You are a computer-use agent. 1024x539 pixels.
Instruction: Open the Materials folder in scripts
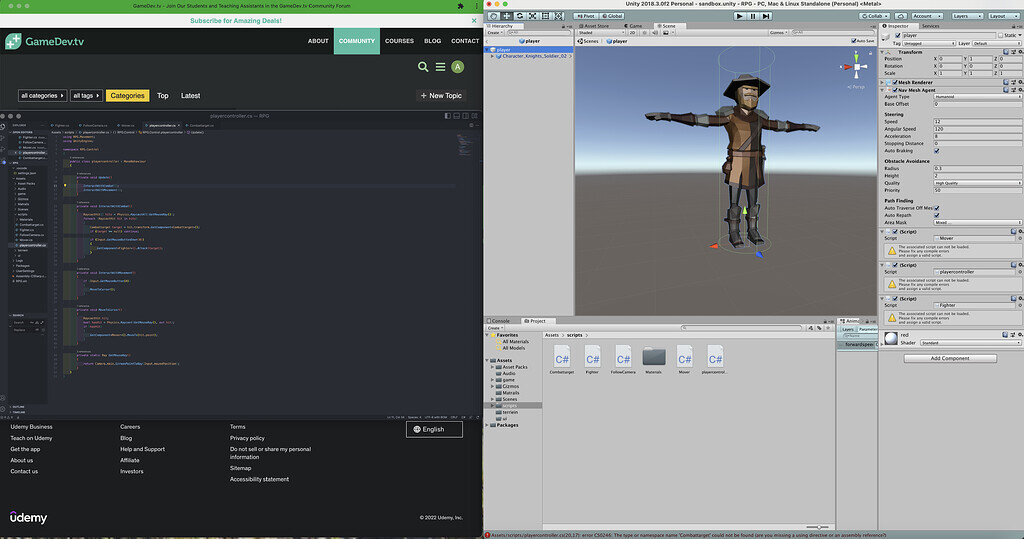(654, 357)
